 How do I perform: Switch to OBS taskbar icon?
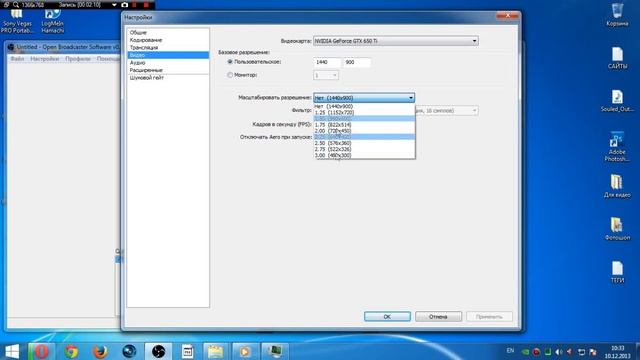159,351
